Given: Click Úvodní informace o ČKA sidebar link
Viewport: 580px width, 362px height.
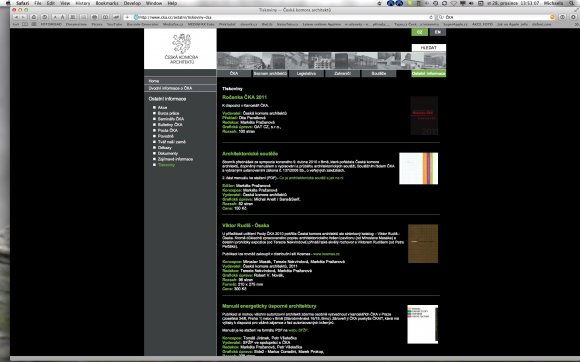Looking at the screenshot, I should [180, 88].
